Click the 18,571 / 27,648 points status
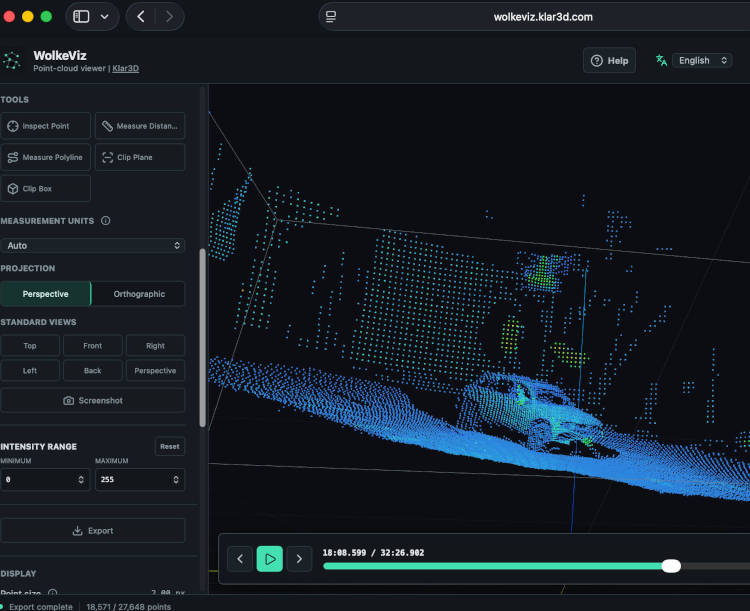Image resolution: width=750 pixels, height=611 pixels. point(129,606)
